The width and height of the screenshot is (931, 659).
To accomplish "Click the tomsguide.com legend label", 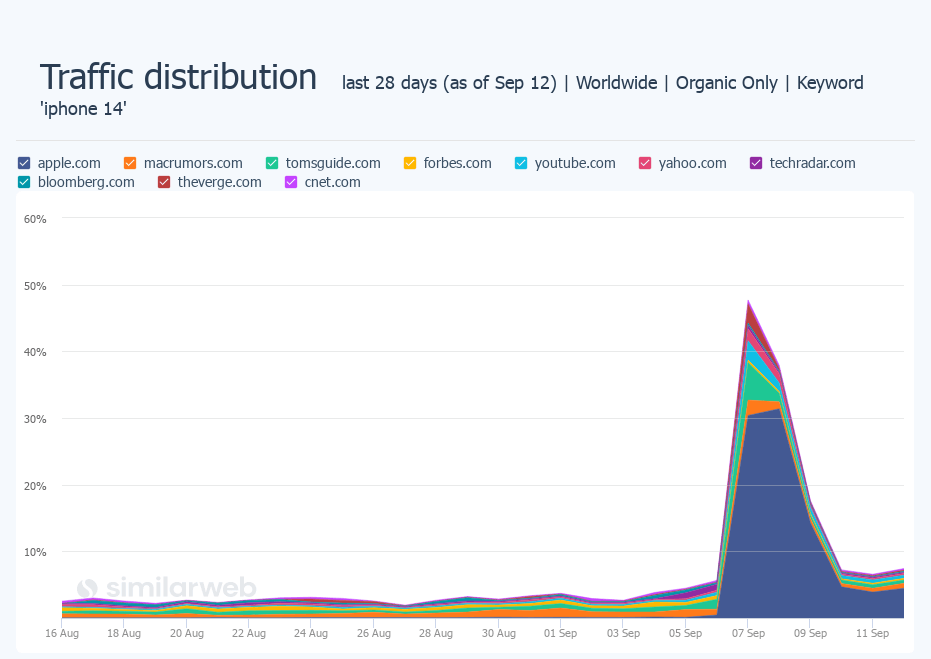I will coord(333,163).
